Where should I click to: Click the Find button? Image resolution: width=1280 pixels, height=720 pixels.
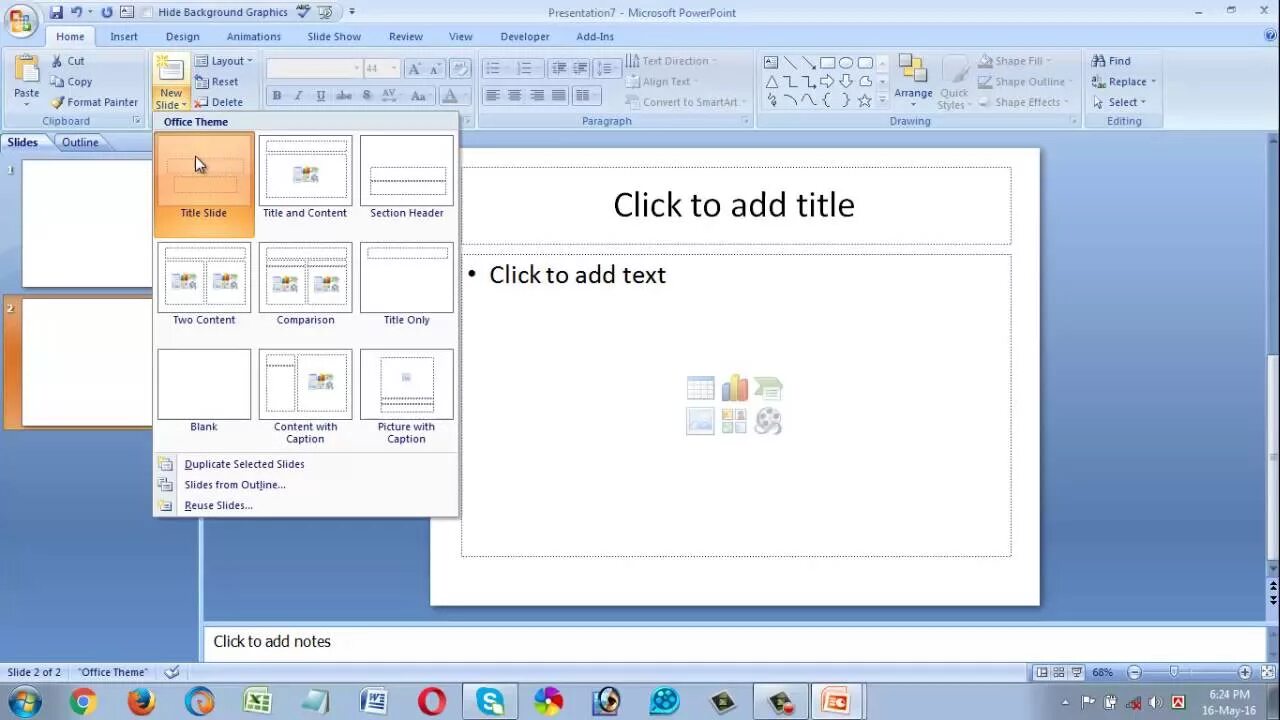[1112, 61]
